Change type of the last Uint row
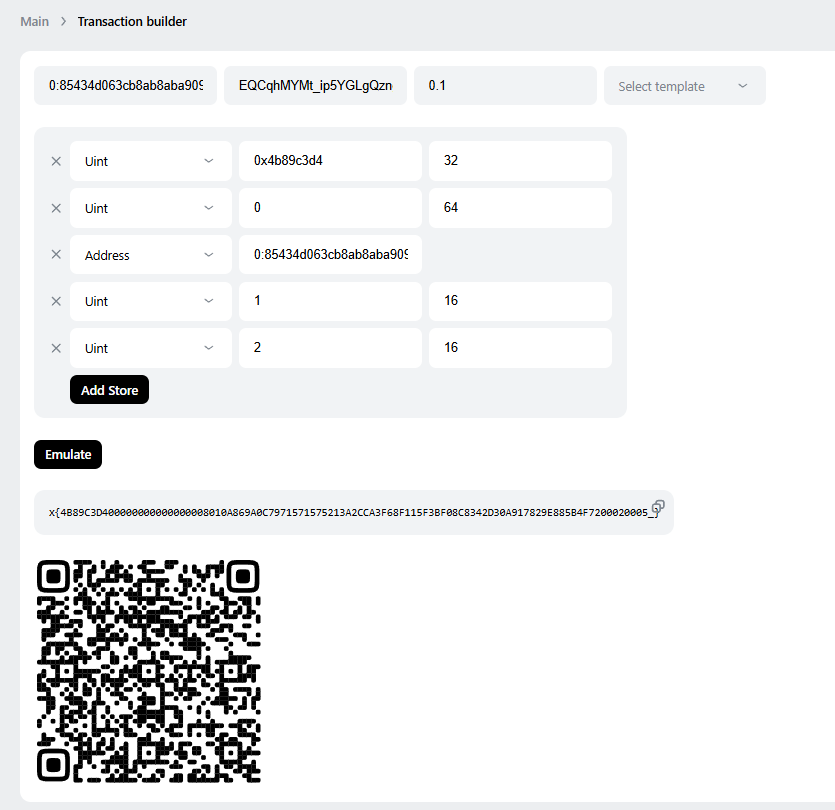835x810 pixels. point(150,348)
